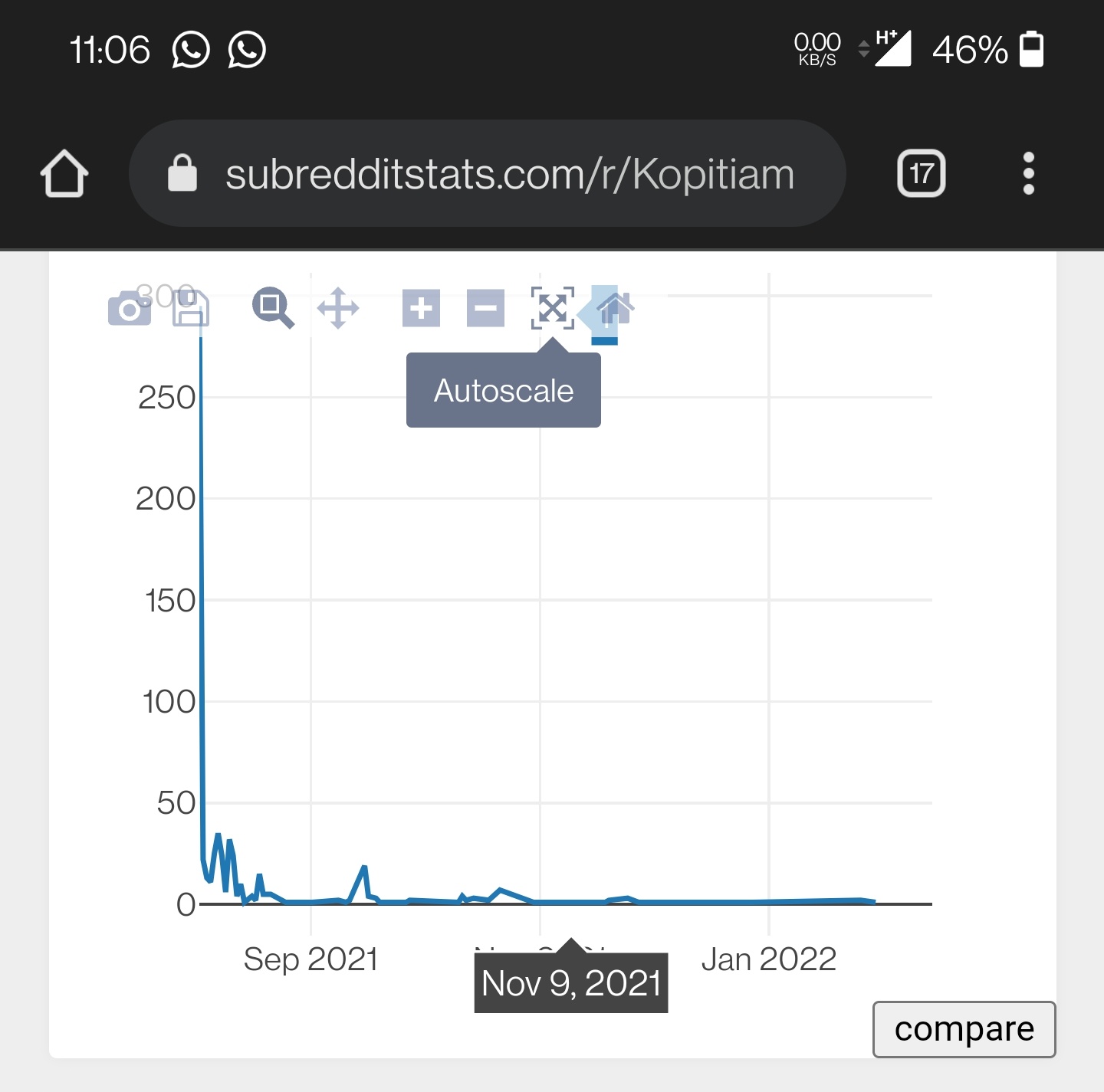Click the Zoom out minus icon
The height and width of the screenshot is (1092, 1104).
[485, 308]
